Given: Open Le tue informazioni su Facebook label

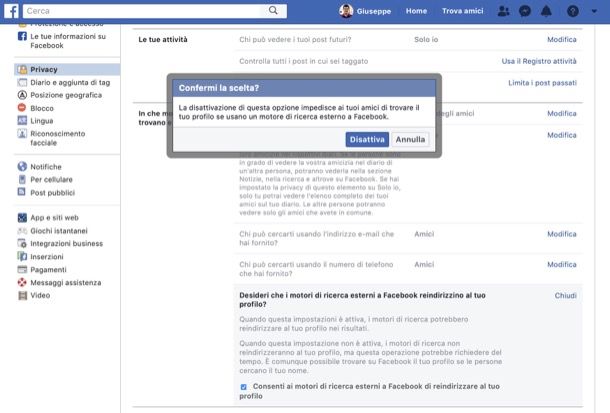Looking at the screenshot, I should 68,41.
